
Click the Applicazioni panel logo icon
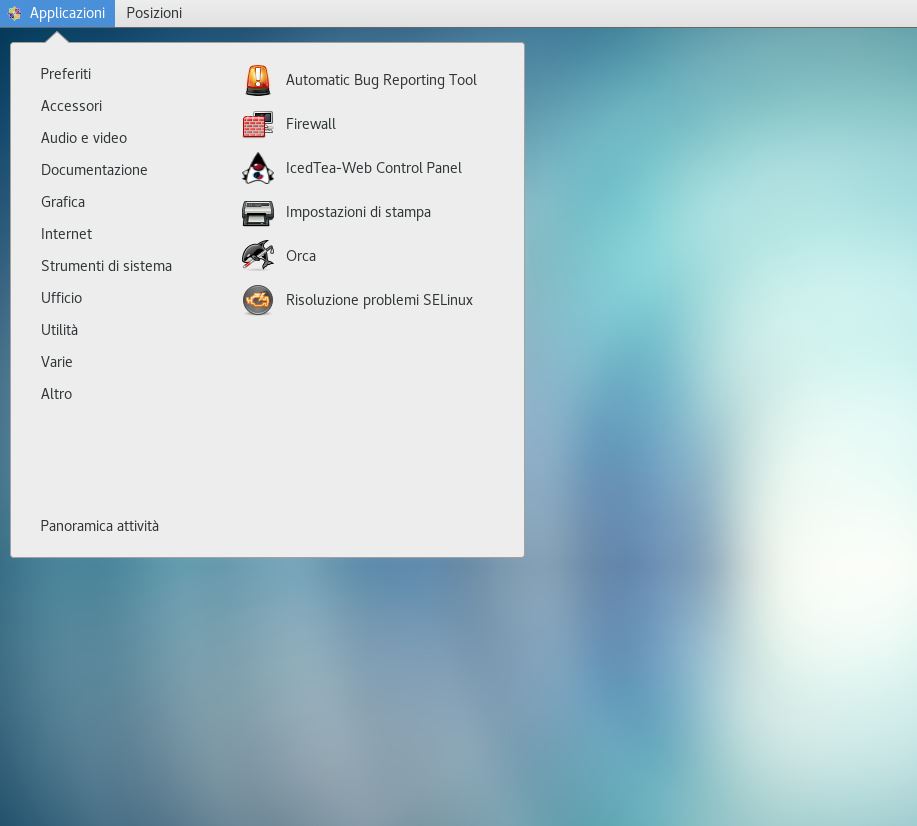coord(15,13)
